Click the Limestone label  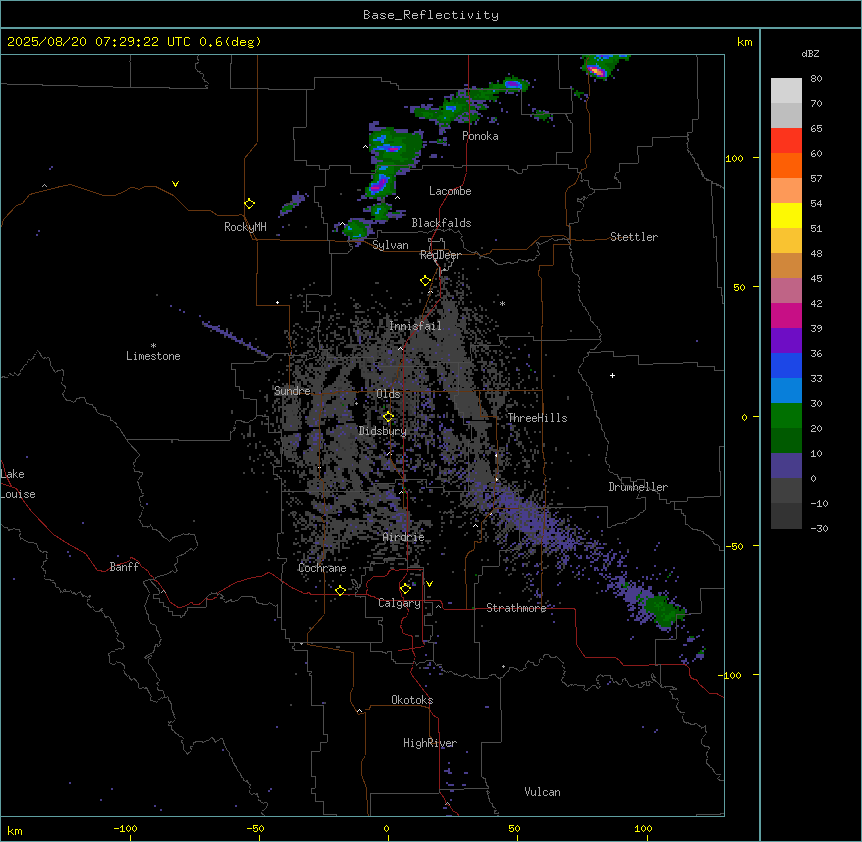tap(153, 356)
